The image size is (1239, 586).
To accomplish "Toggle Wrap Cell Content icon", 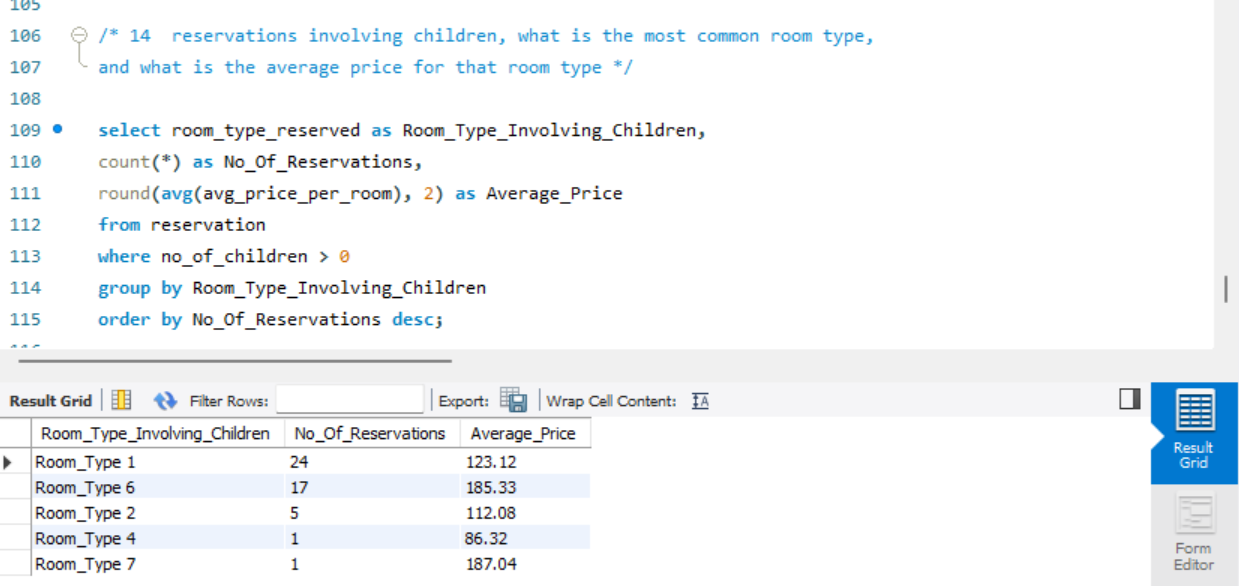I will pyautogui.click(x=700, y=401).
